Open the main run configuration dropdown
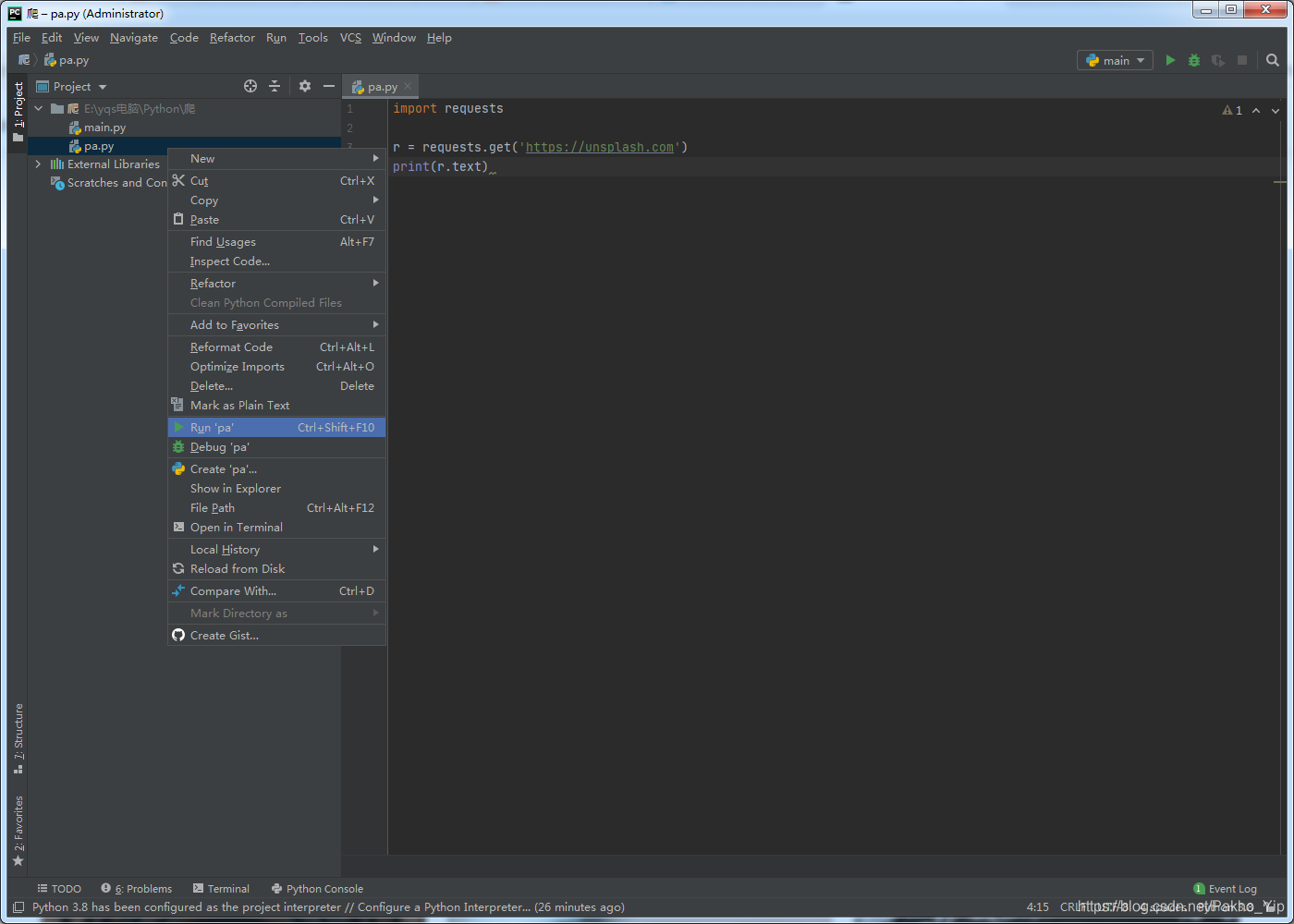Image resolution: width=1294 pixels, height=924 pixels. 1115,60
